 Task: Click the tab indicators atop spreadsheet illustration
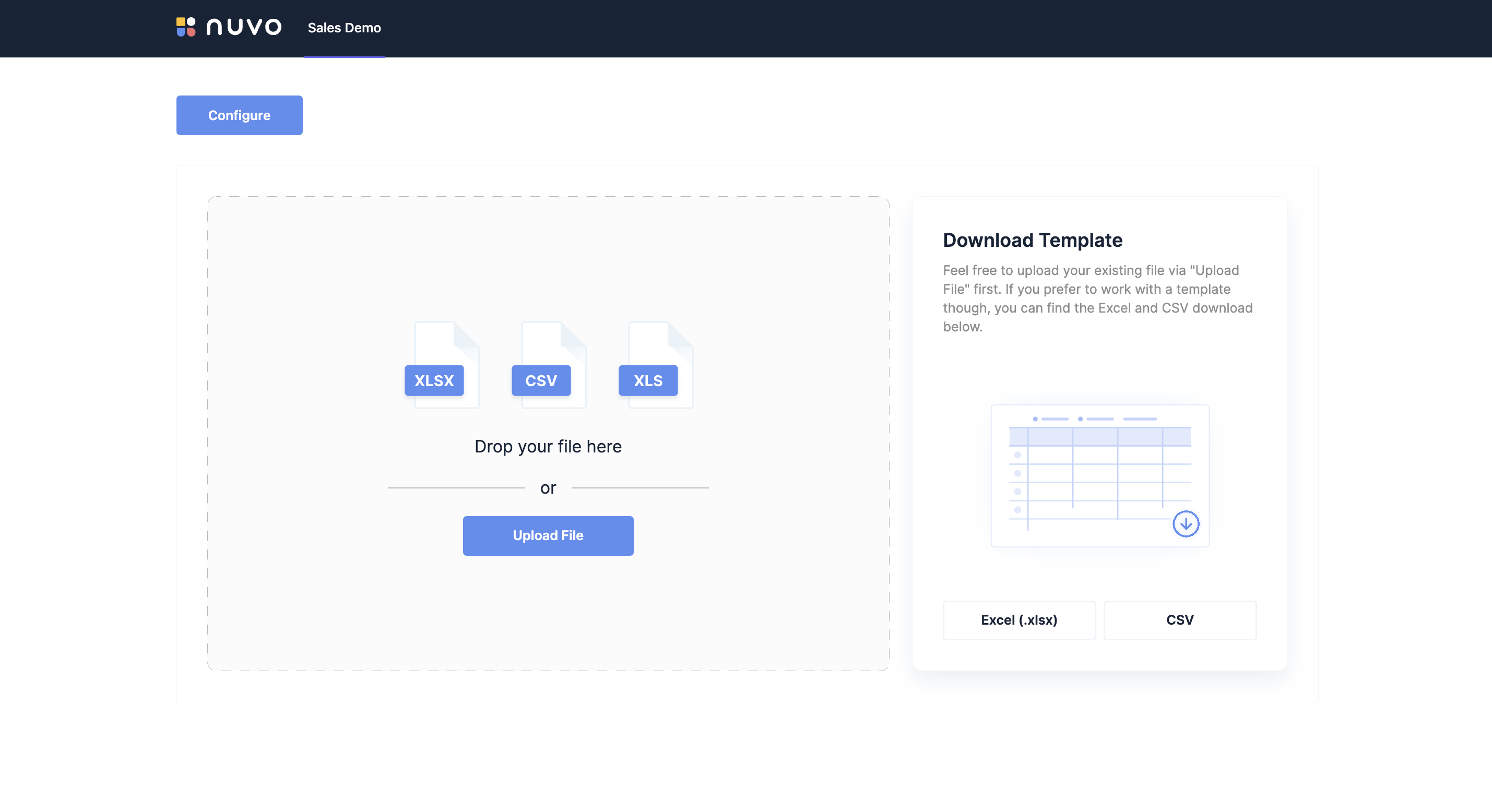(x=1095, y=419)
